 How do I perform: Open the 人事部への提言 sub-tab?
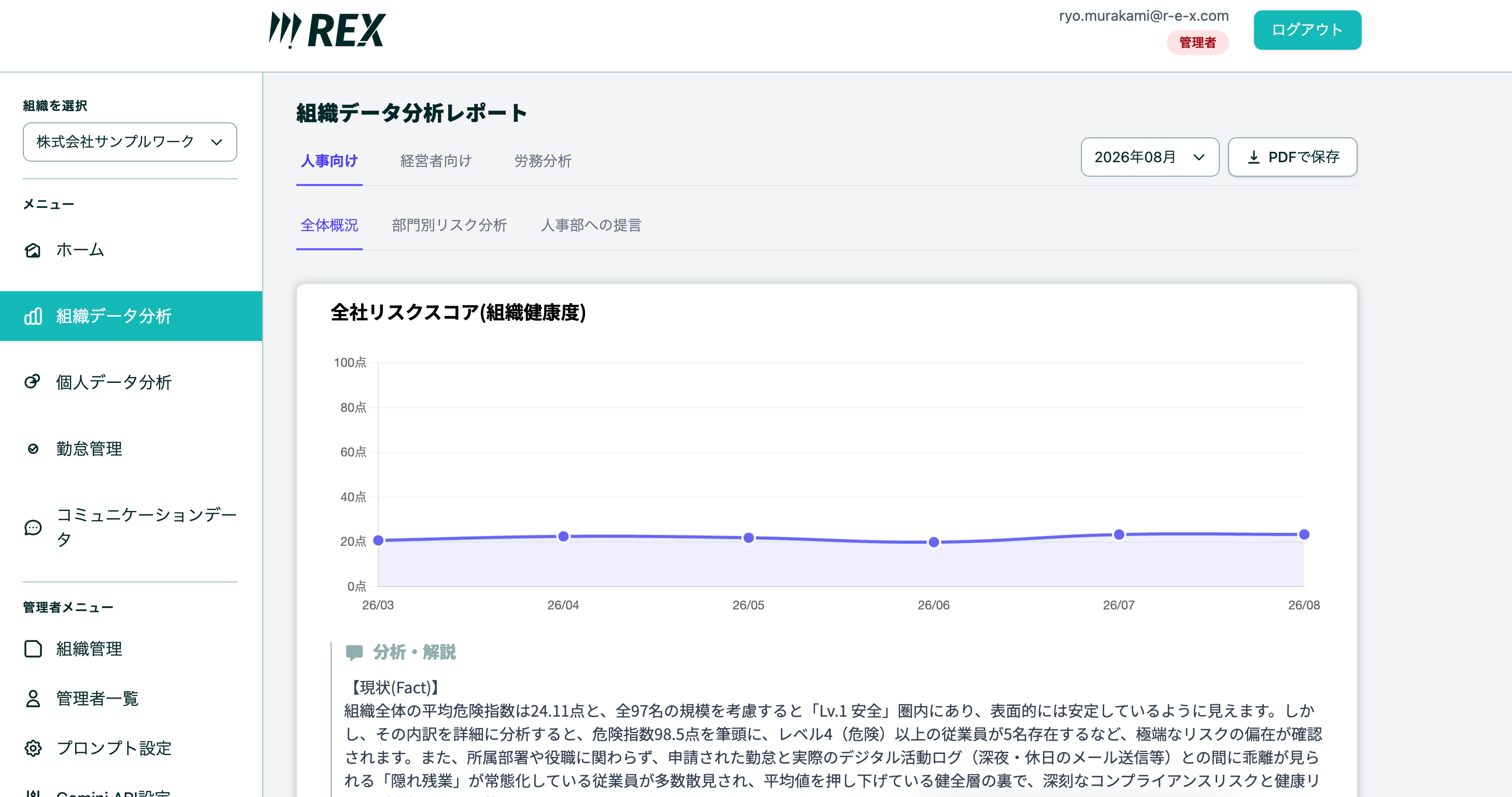591,225
